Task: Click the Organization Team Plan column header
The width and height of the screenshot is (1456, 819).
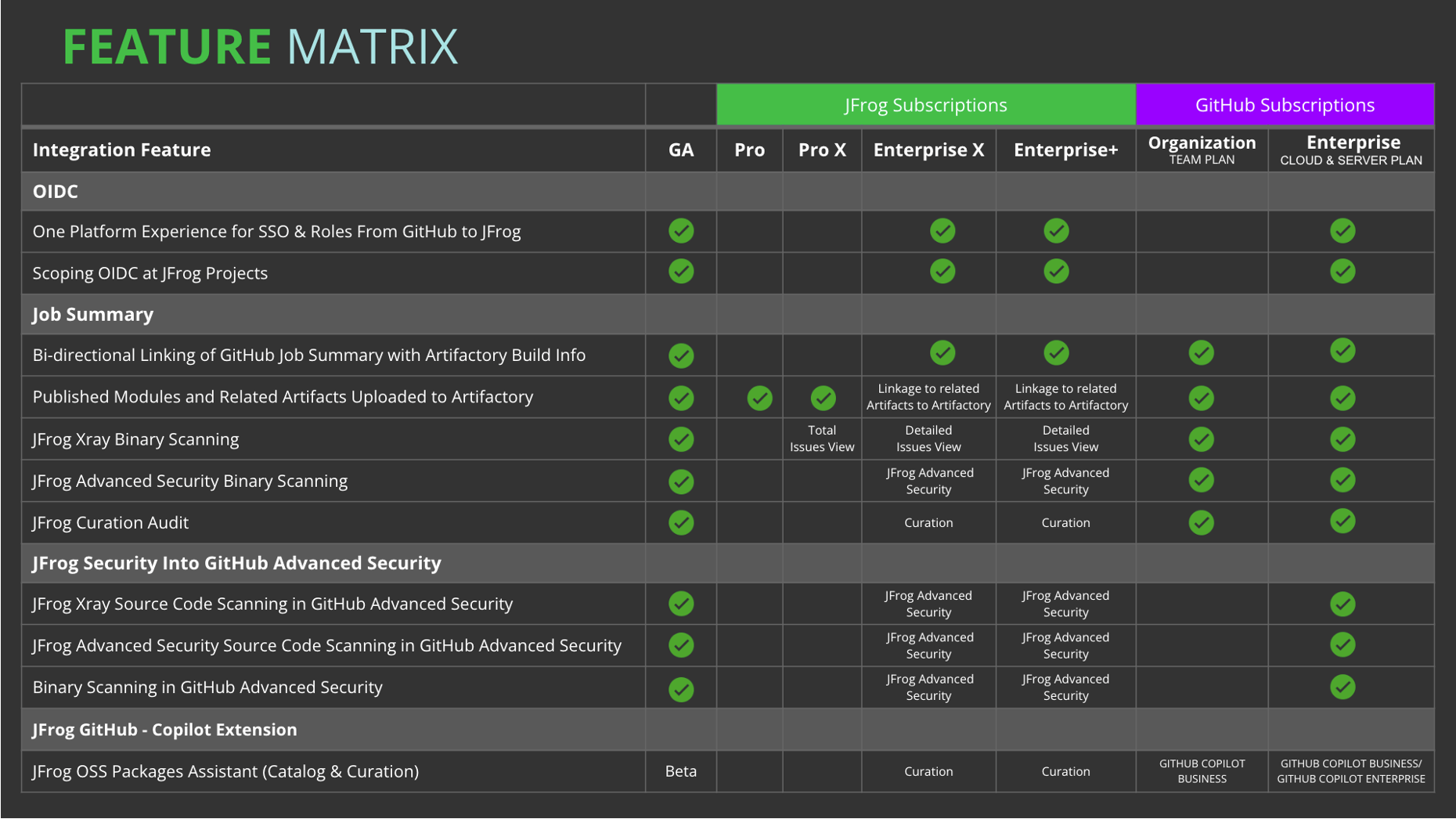Action: point(1202,150)
